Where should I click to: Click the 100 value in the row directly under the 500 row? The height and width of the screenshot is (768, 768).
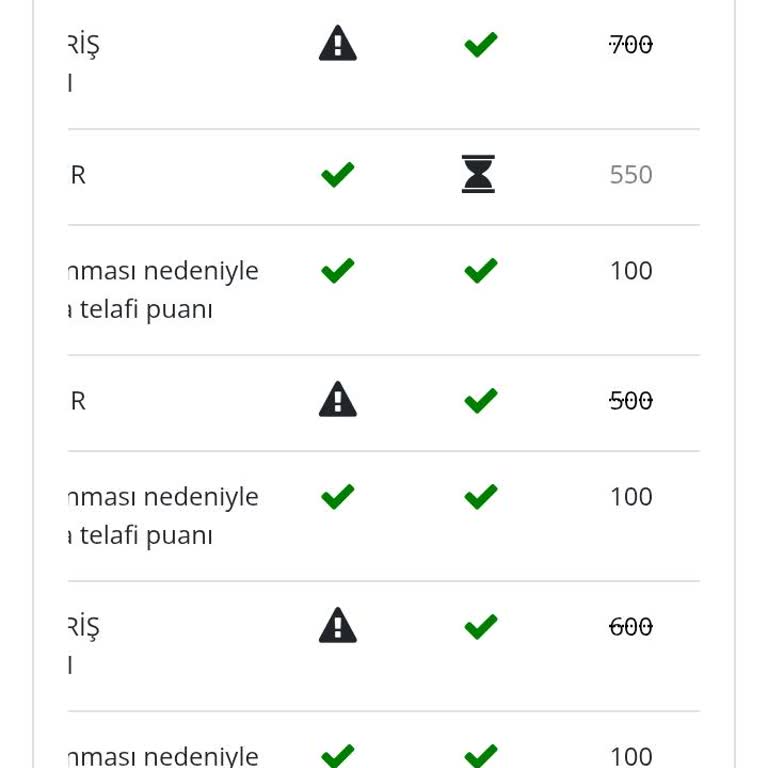(x=631, y=497)
